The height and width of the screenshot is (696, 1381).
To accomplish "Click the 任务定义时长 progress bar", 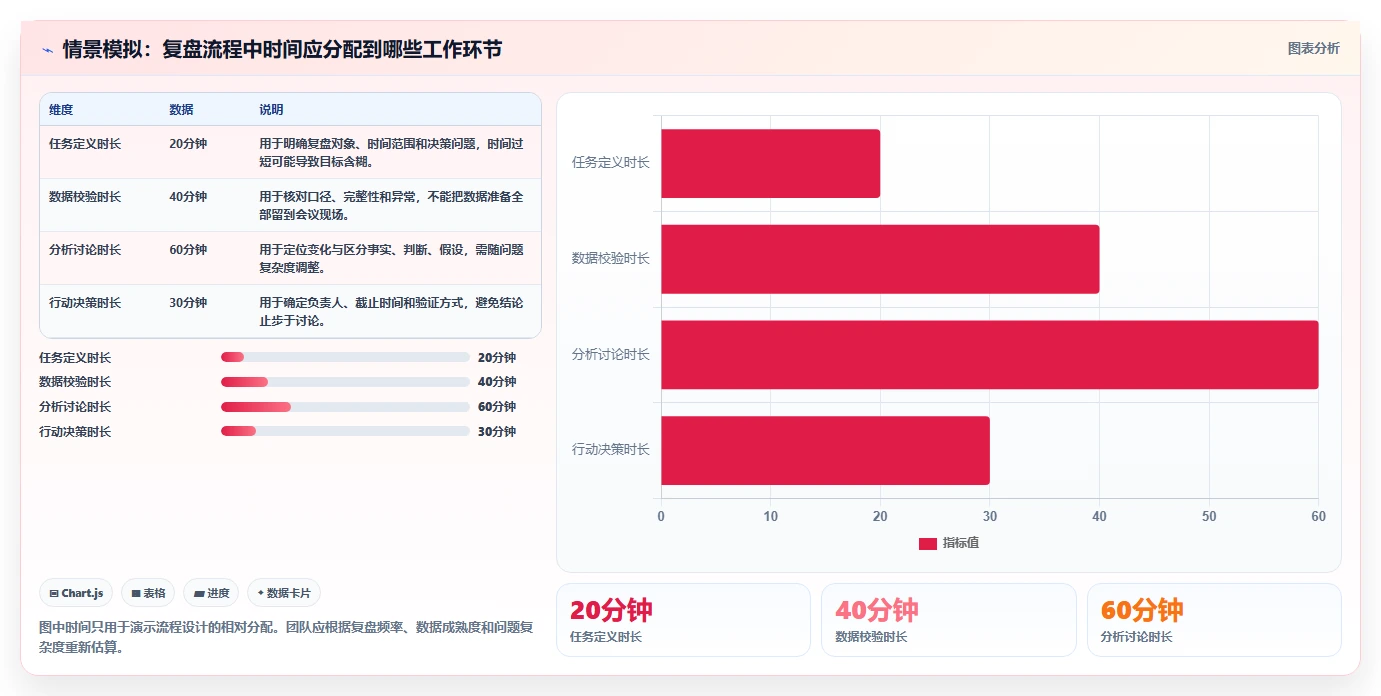I will coord(345,357).
